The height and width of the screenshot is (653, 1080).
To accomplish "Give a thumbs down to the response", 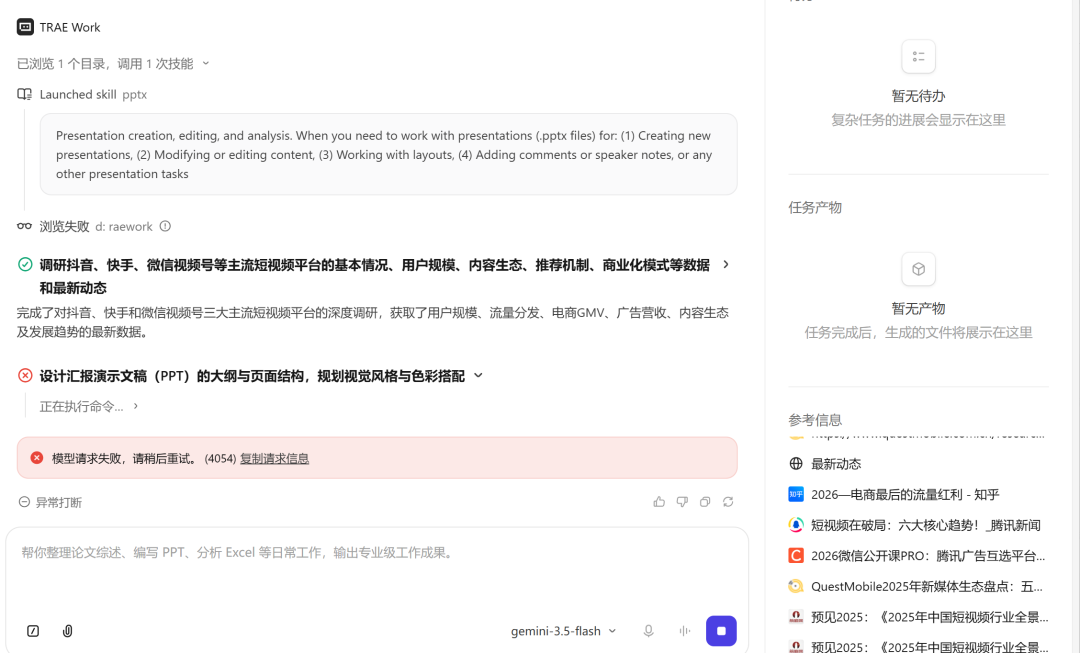I will click(x=682, y=502).
